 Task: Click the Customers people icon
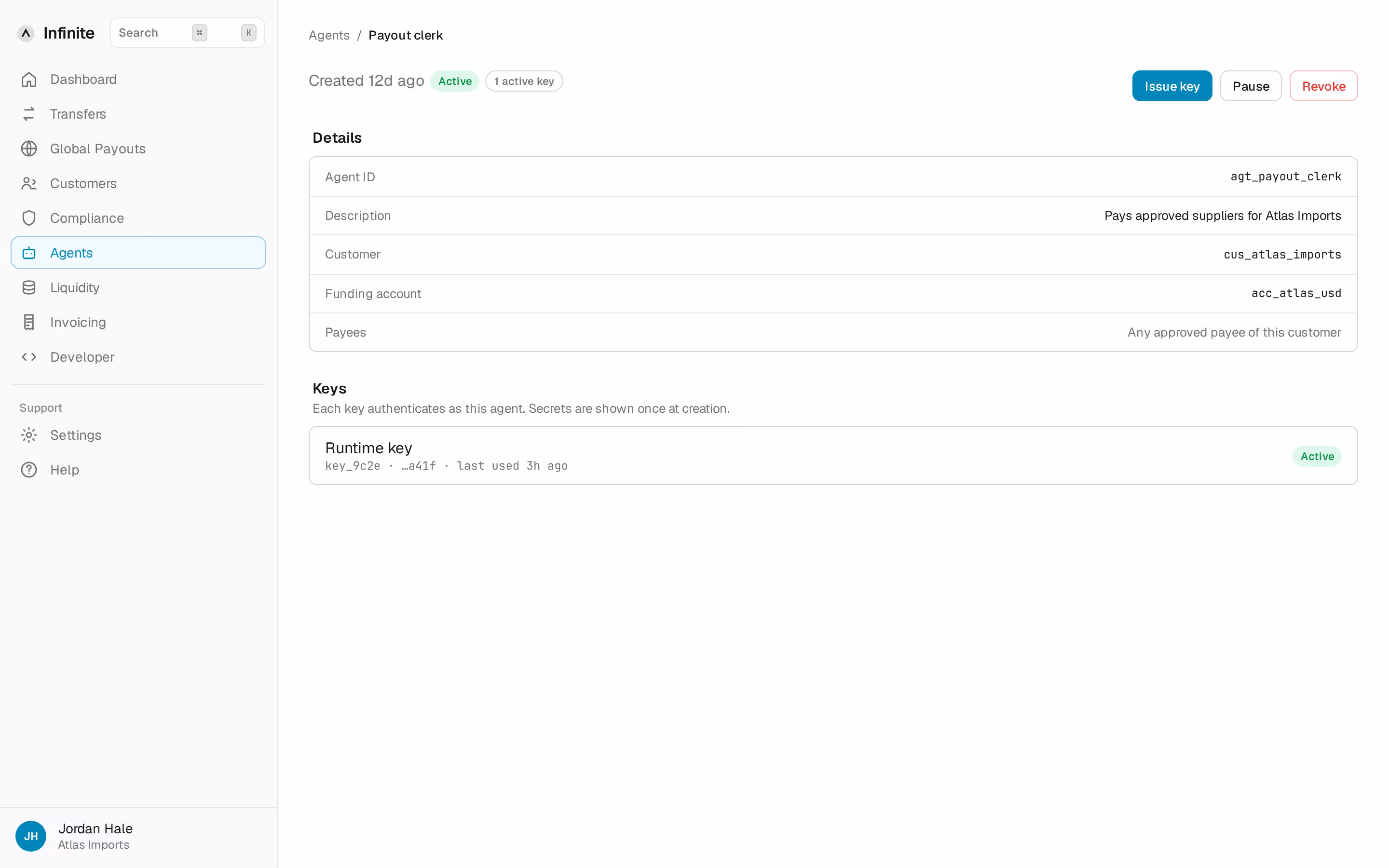pos(29,184)
